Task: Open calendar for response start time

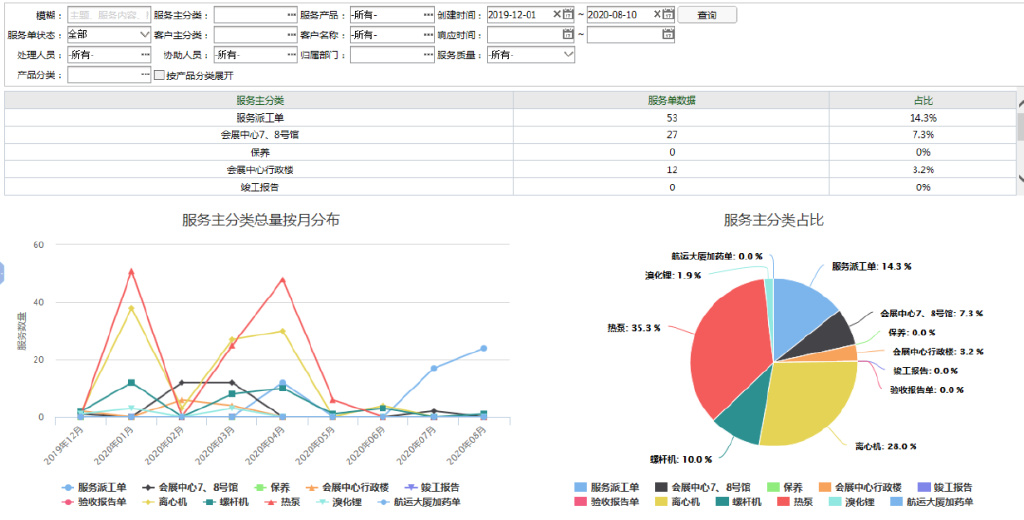Action: point(568,35)
